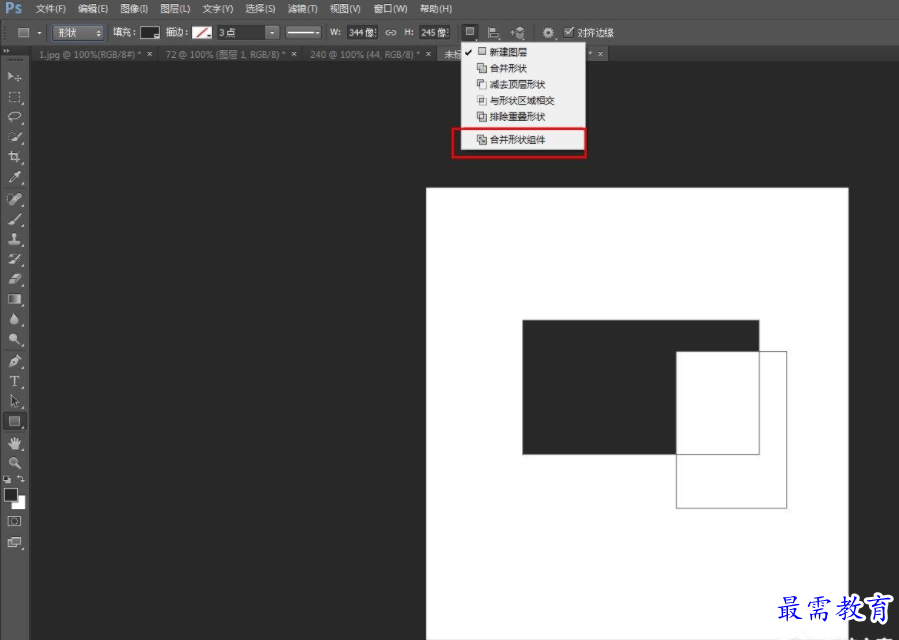Screen dimensions: 899x640
Task: Choose 排除重叠形状 option
Action: (523, 116)
